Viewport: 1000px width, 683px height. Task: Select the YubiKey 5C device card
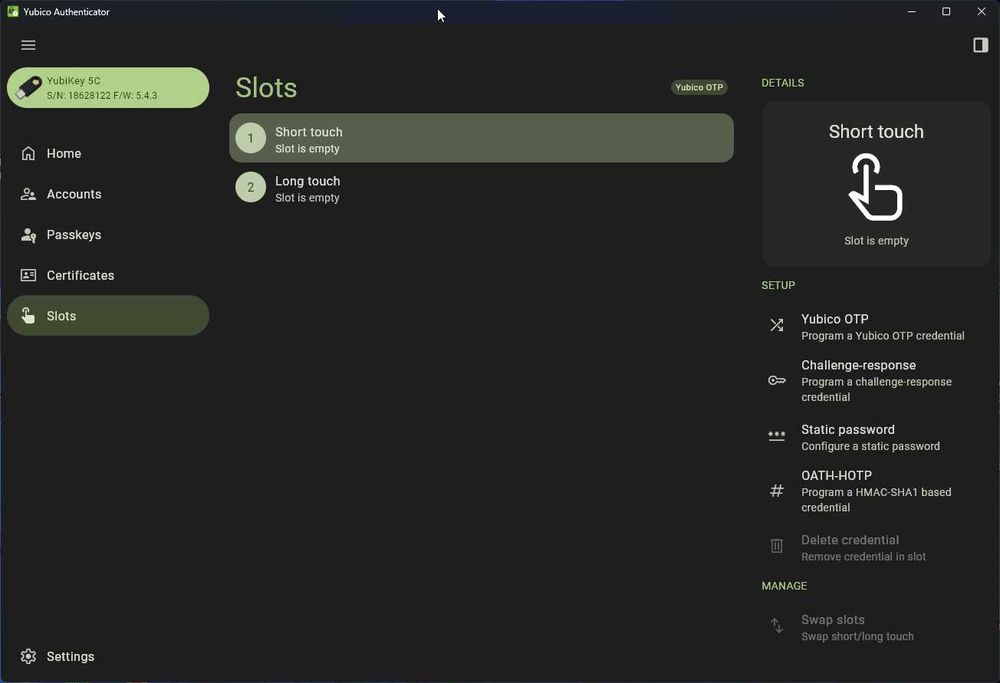108,87
